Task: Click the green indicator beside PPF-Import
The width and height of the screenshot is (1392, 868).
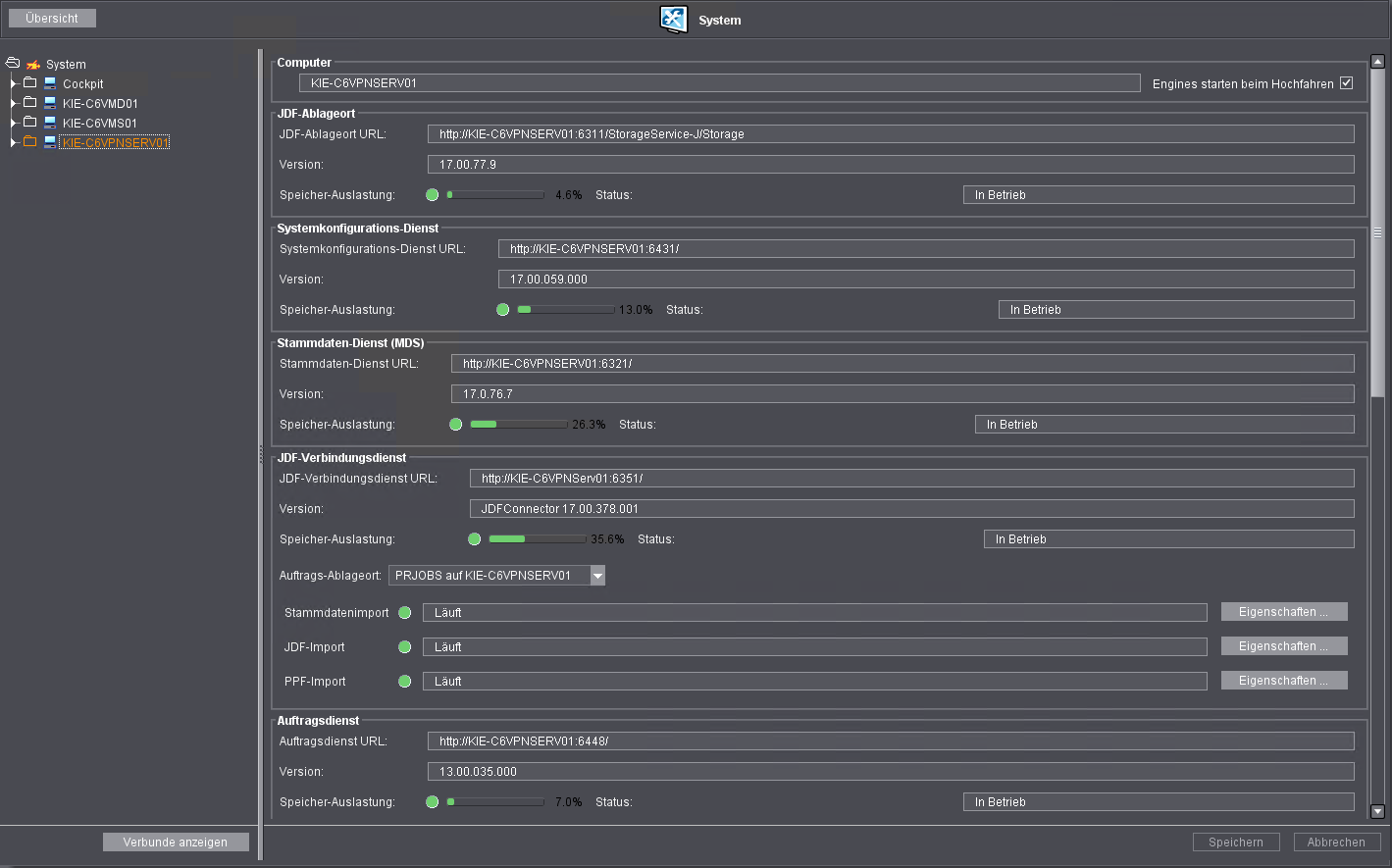Action: click(405, 682)
